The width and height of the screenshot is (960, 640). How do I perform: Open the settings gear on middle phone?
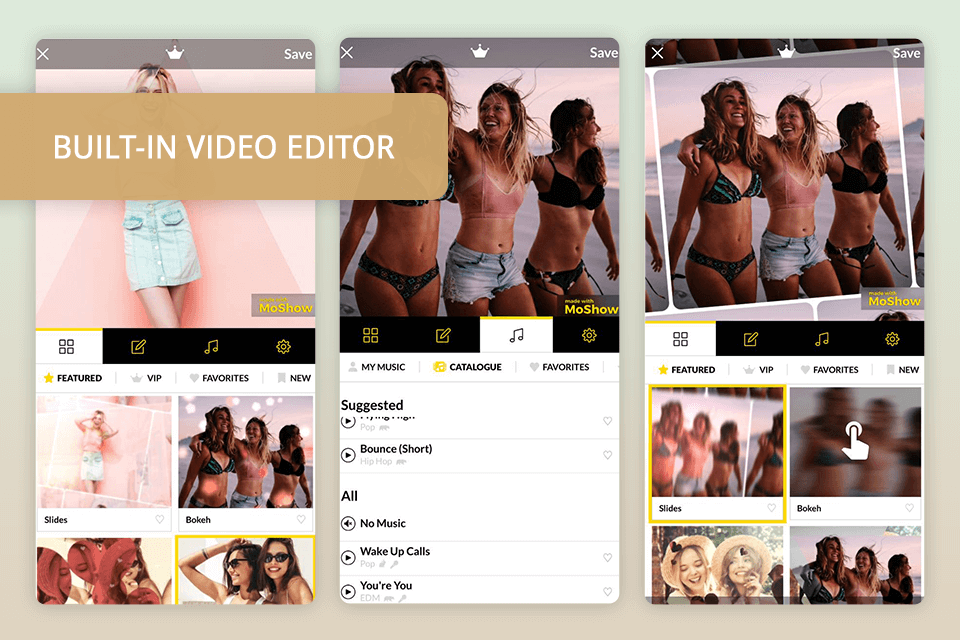[589, 335]
